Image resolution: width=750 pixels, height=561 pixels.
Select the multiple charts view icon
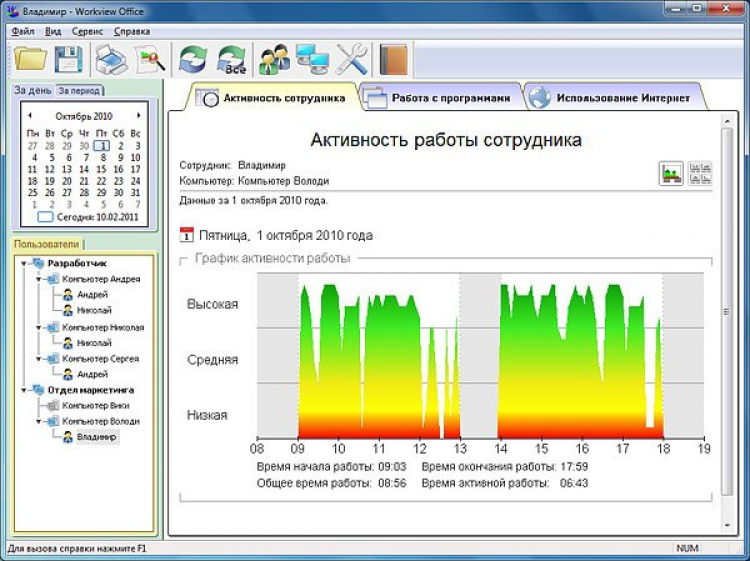700,173
